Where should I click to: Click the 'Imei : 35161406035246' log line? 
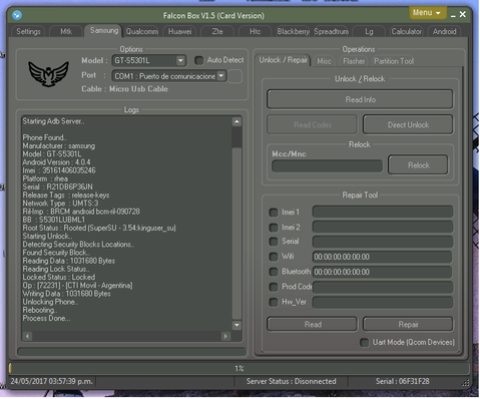59,171
